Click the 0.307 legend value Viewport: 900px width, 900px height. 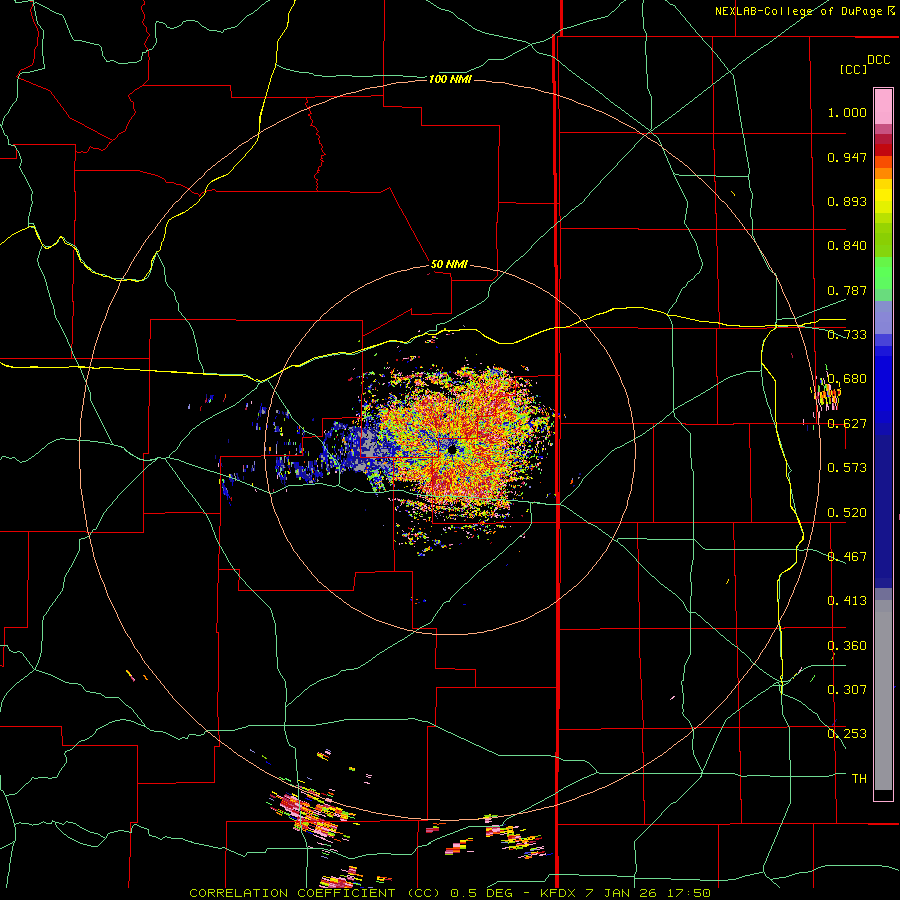(x=847, y=689)
